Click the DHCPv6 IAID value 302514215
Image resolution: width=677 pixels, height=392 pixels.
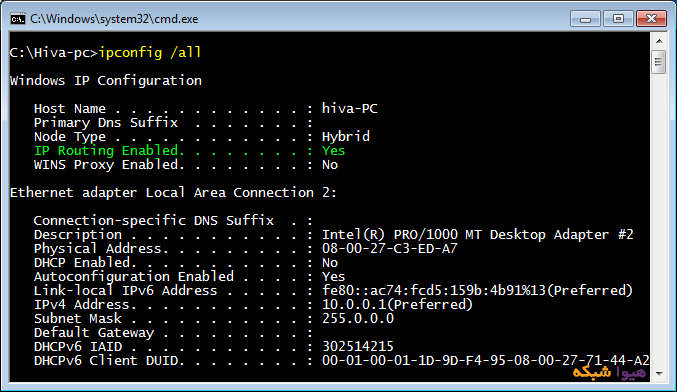point(358,347)
